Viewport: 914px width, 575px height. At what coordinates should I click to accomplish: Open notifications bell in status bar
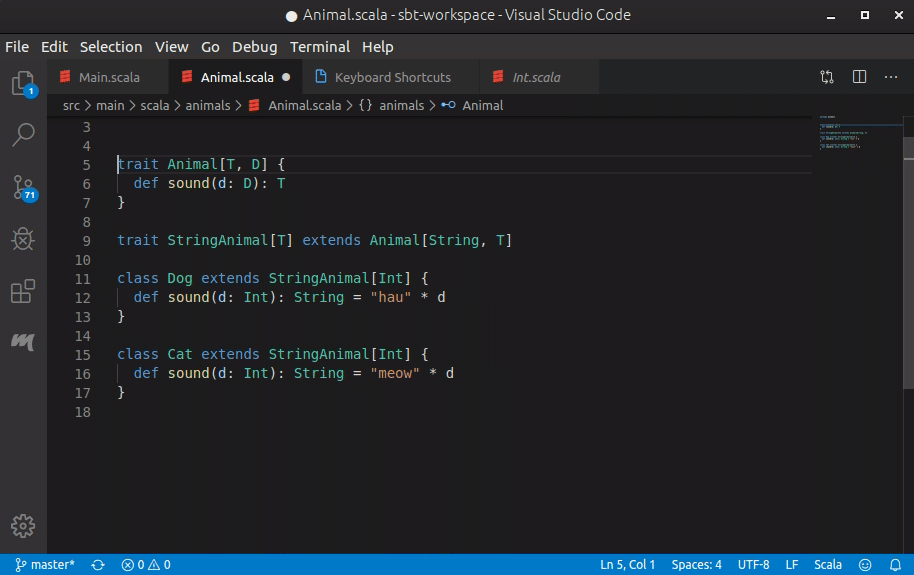pos(895,565)
